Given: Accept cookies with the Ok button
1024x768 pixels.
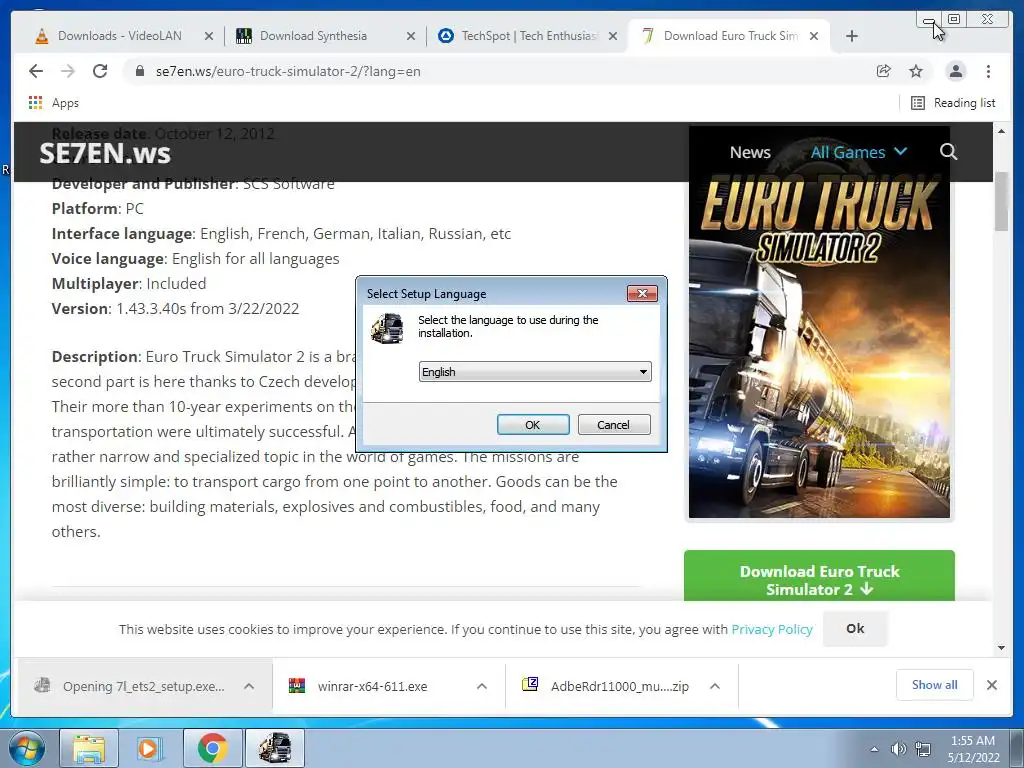Looking at the screenshot, I should point(855,628).
